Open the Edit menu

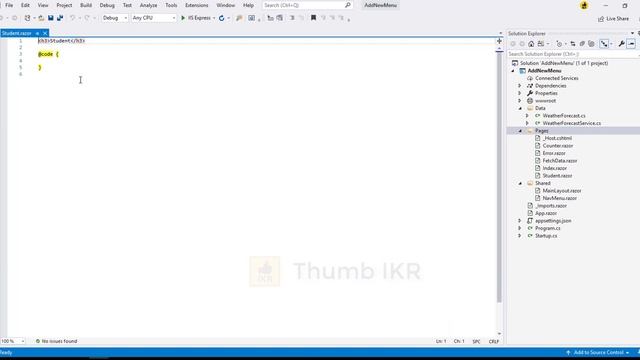pyautogui.click(x=25, y=5)
